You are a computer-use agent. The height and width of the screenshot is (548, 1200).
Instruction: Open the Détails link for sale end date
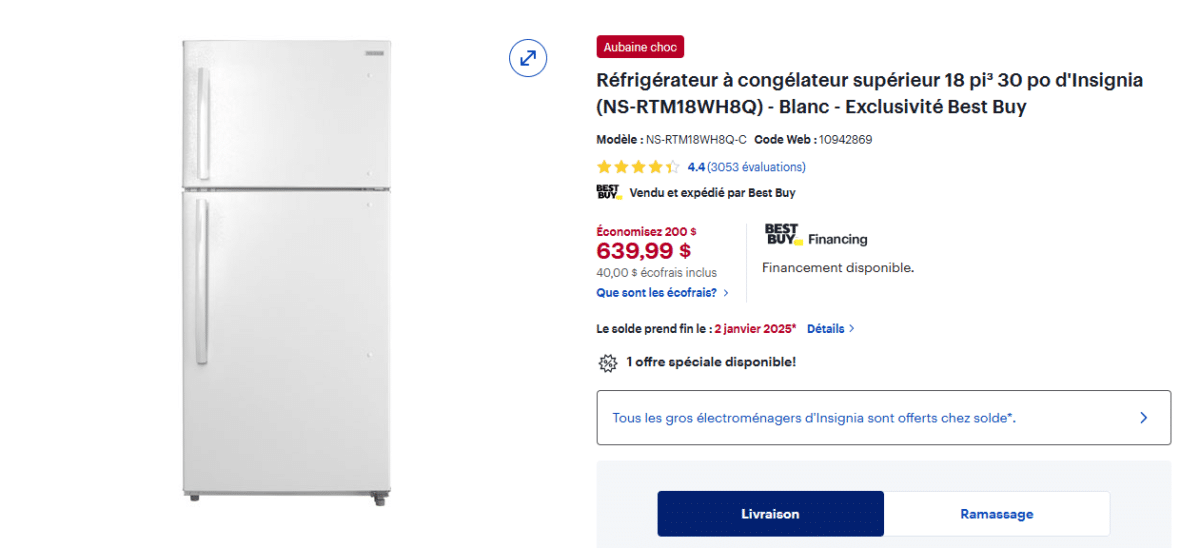coord(825,328)
